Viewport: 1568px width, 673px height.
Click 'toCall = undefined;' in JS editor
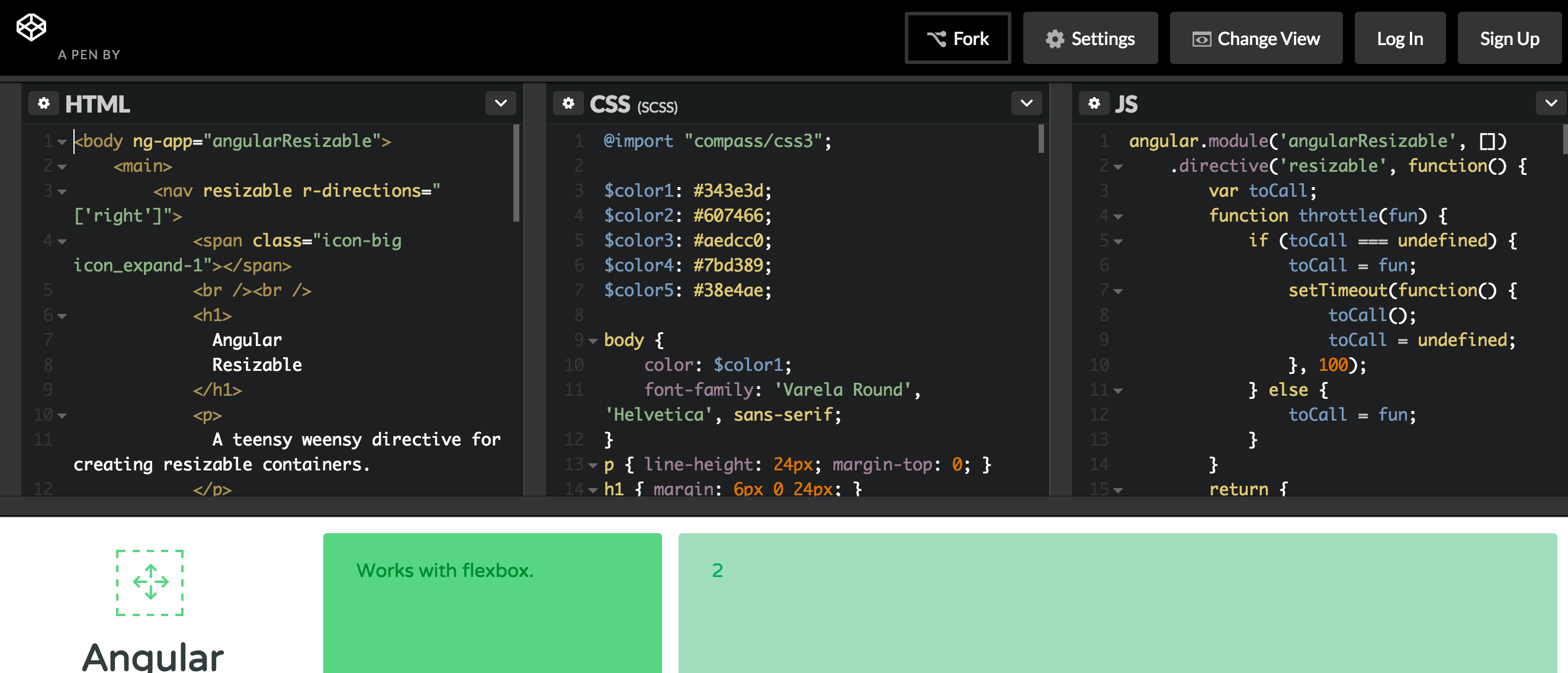click(1422, 341)
